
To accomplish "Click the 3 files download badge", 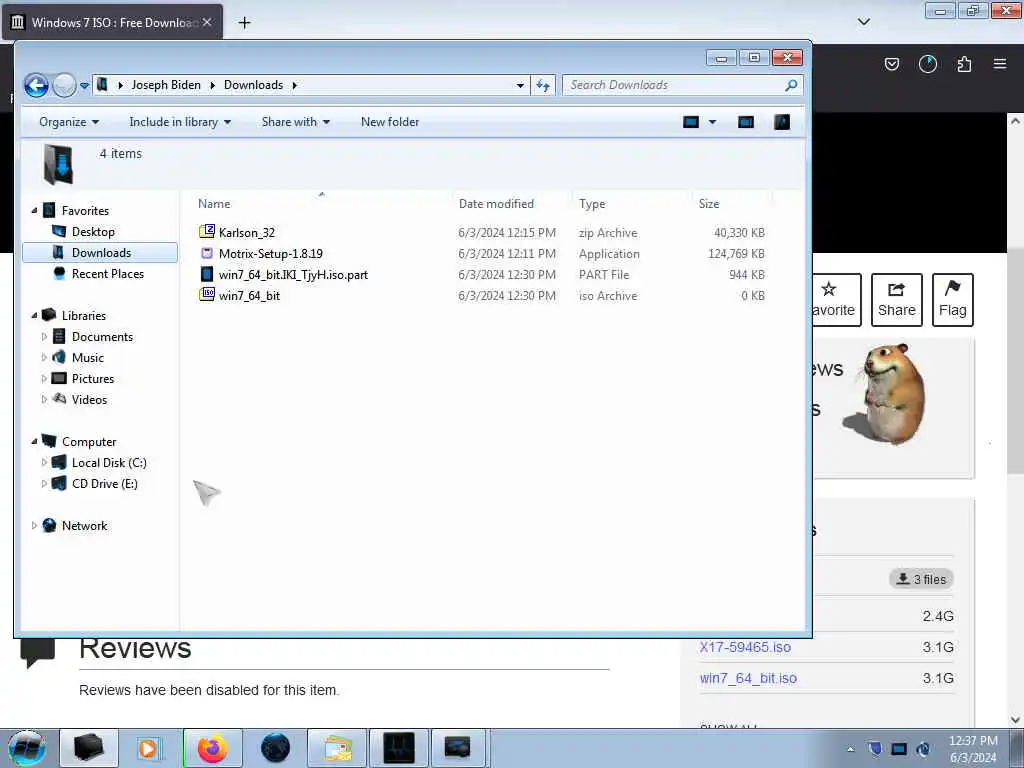I will tap(921, 579).
